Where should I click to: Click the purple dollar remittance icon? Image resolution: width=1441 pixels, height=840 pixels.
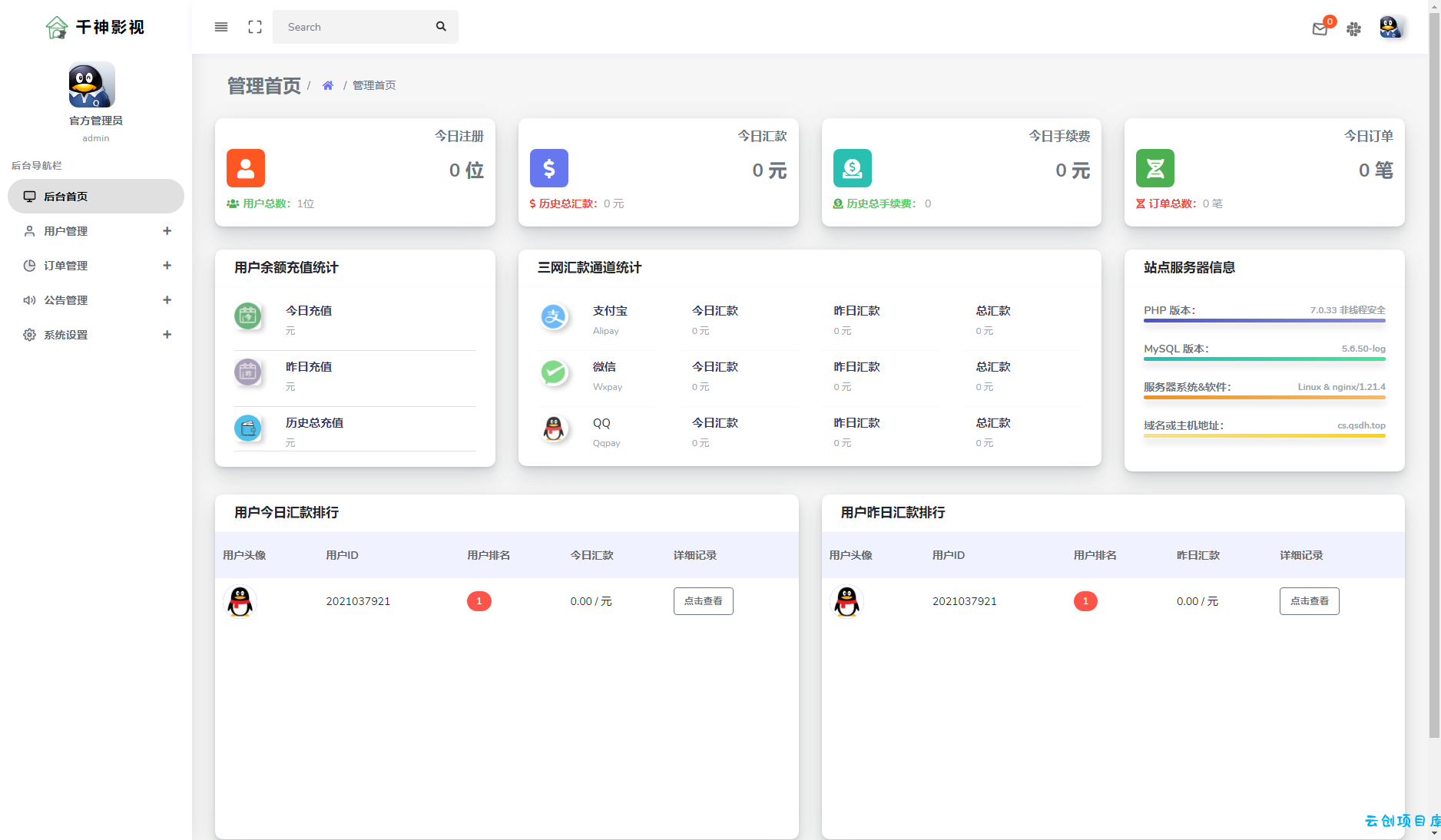(x=549, y=168)
